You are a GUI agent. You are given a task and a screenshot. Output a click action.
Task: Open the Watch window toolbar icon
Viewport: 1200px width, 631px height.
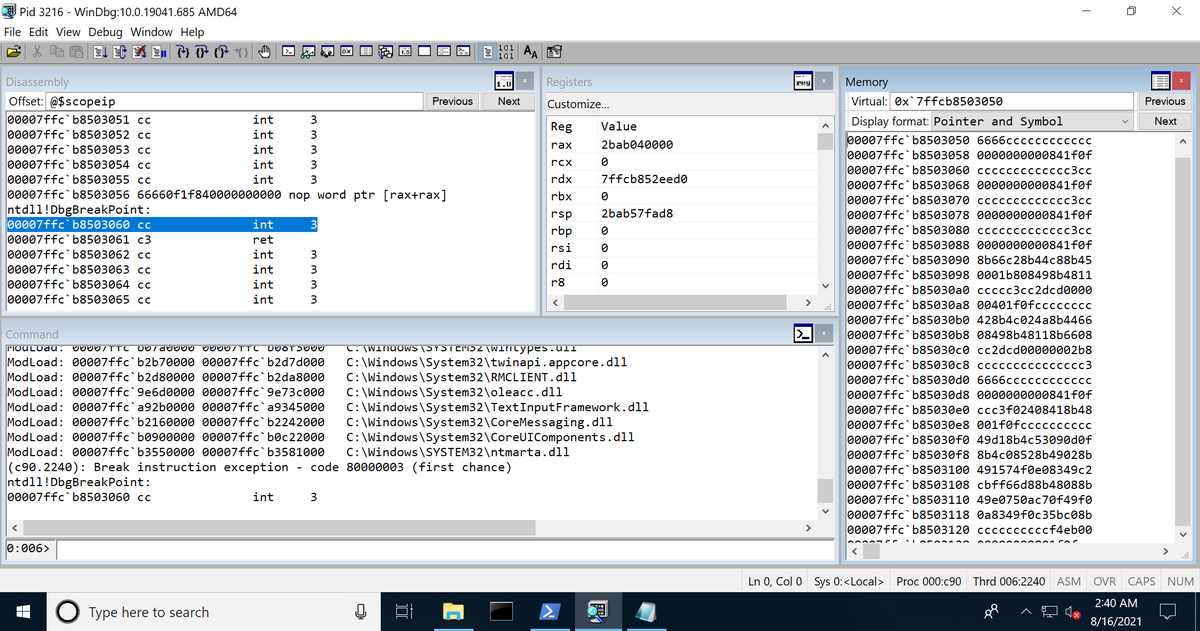(307, 51)
